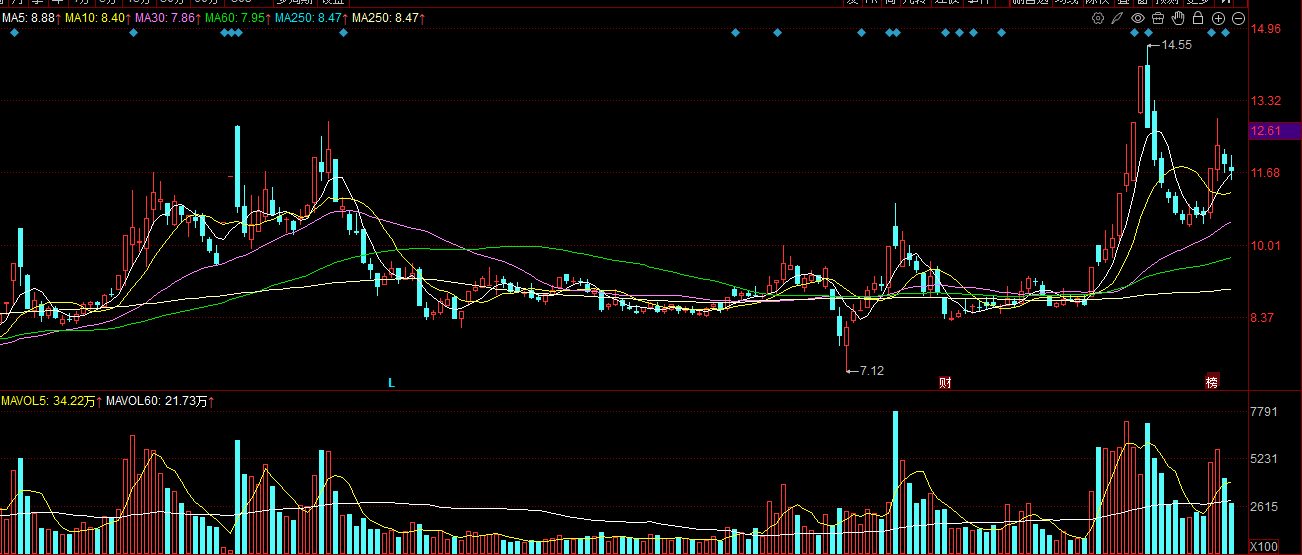
Task: Zoom in with the plus icon
Action: point(1218,18)
